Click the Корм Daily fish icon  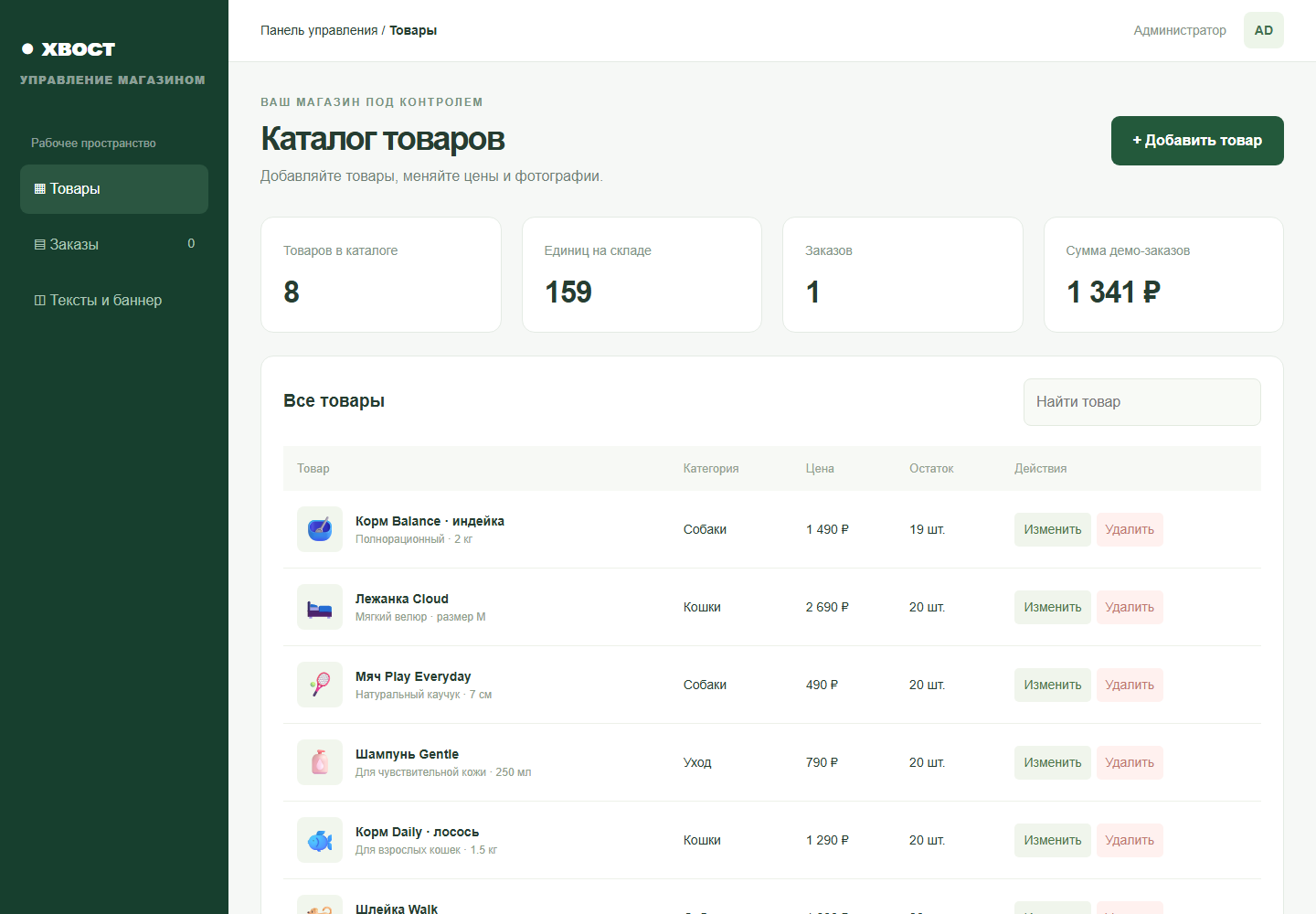[320, 840]
